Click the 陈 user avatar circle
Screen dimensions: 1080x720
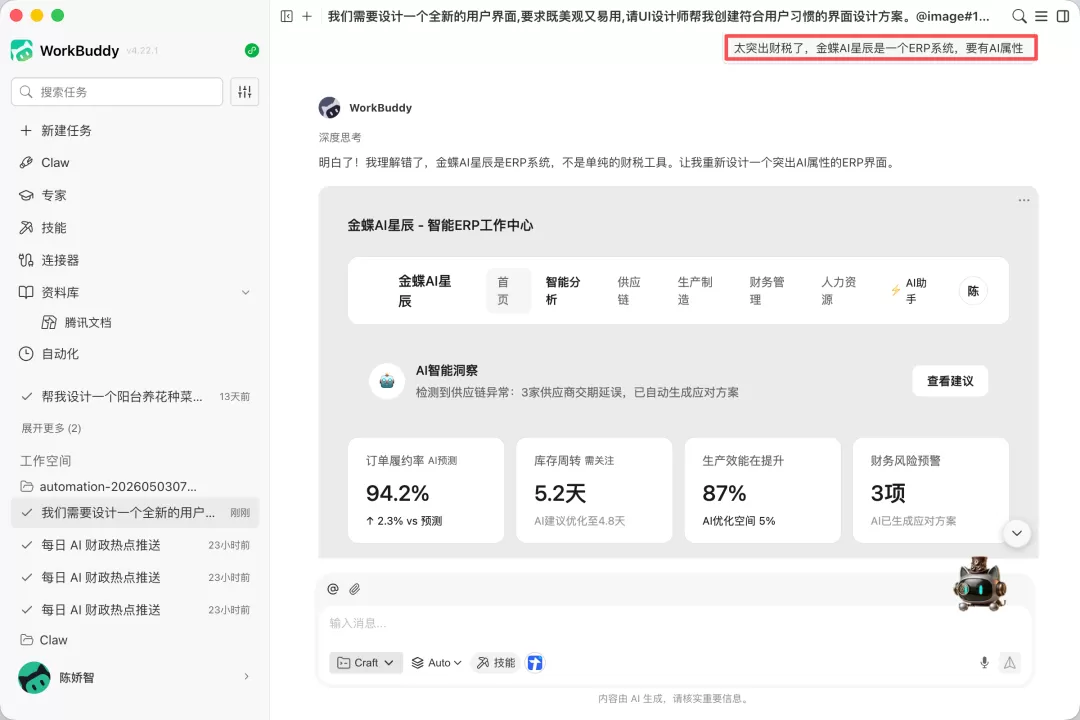click(x=973, y=291)
